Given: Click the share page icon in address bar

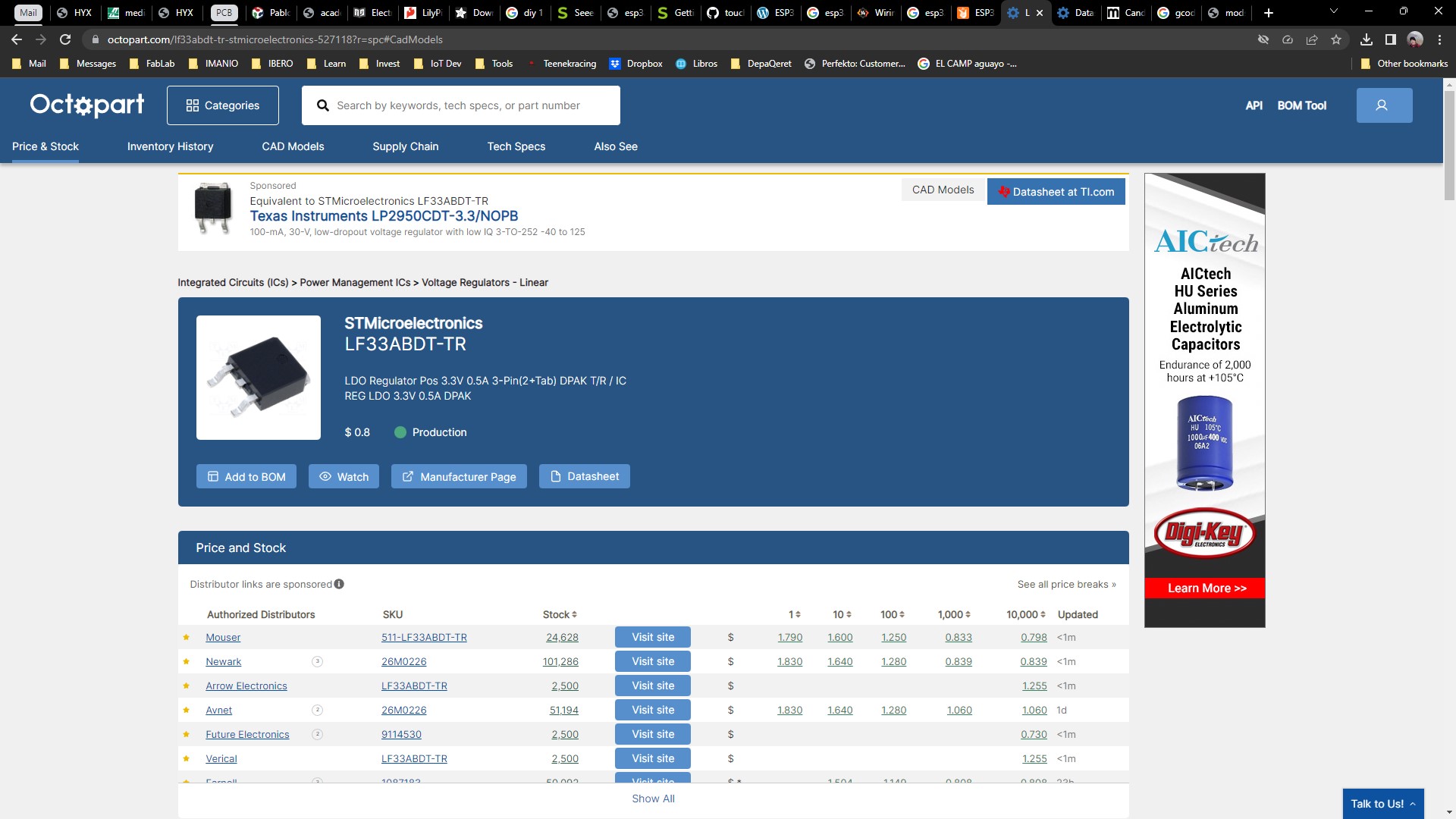Looking at the screenshot, I should click(1312, 39).
